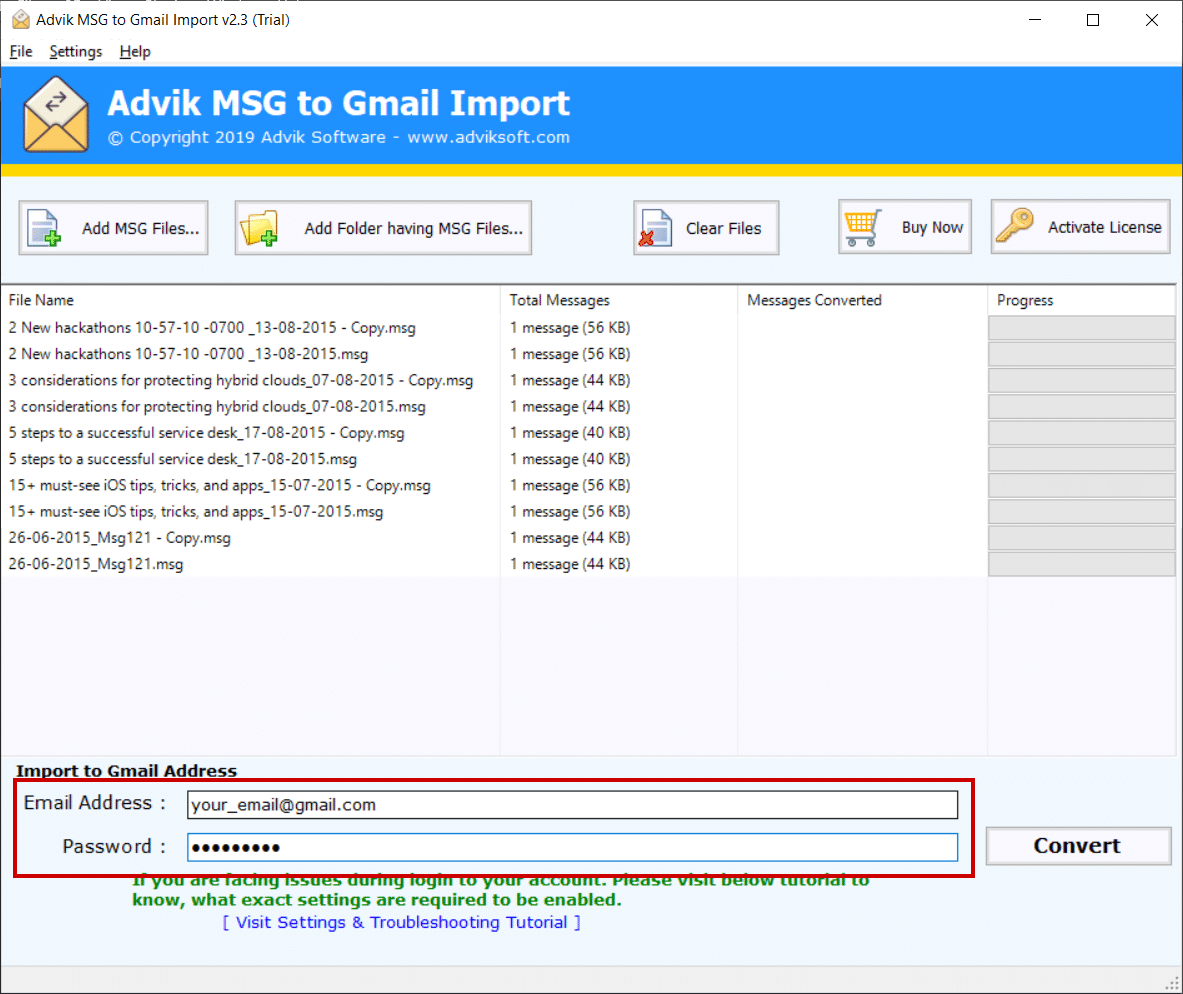Image resolution: width=1183 pixels, height=994 pixels.
Task: Click the Buy Now button label
Action: 933,227
